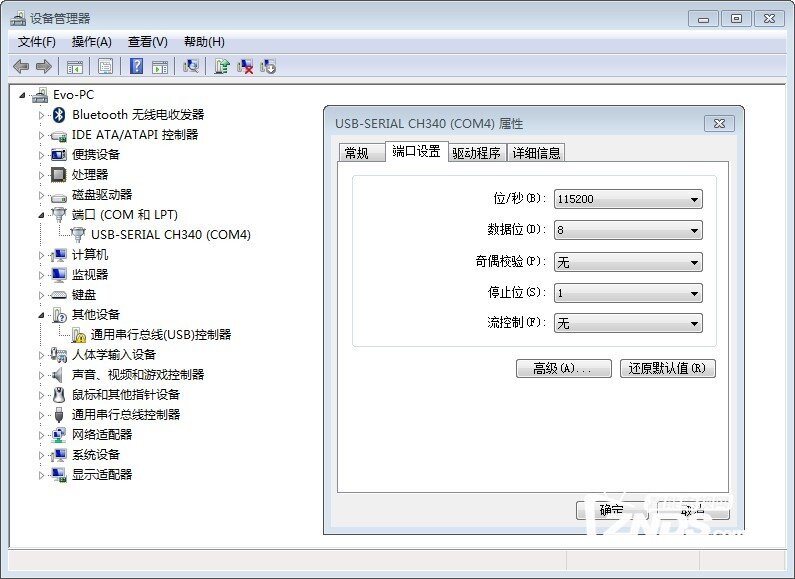Expand the Bluetooth 无线电收发器 node
This screenshot has height=579, width=795.
(x=41, y=115)
